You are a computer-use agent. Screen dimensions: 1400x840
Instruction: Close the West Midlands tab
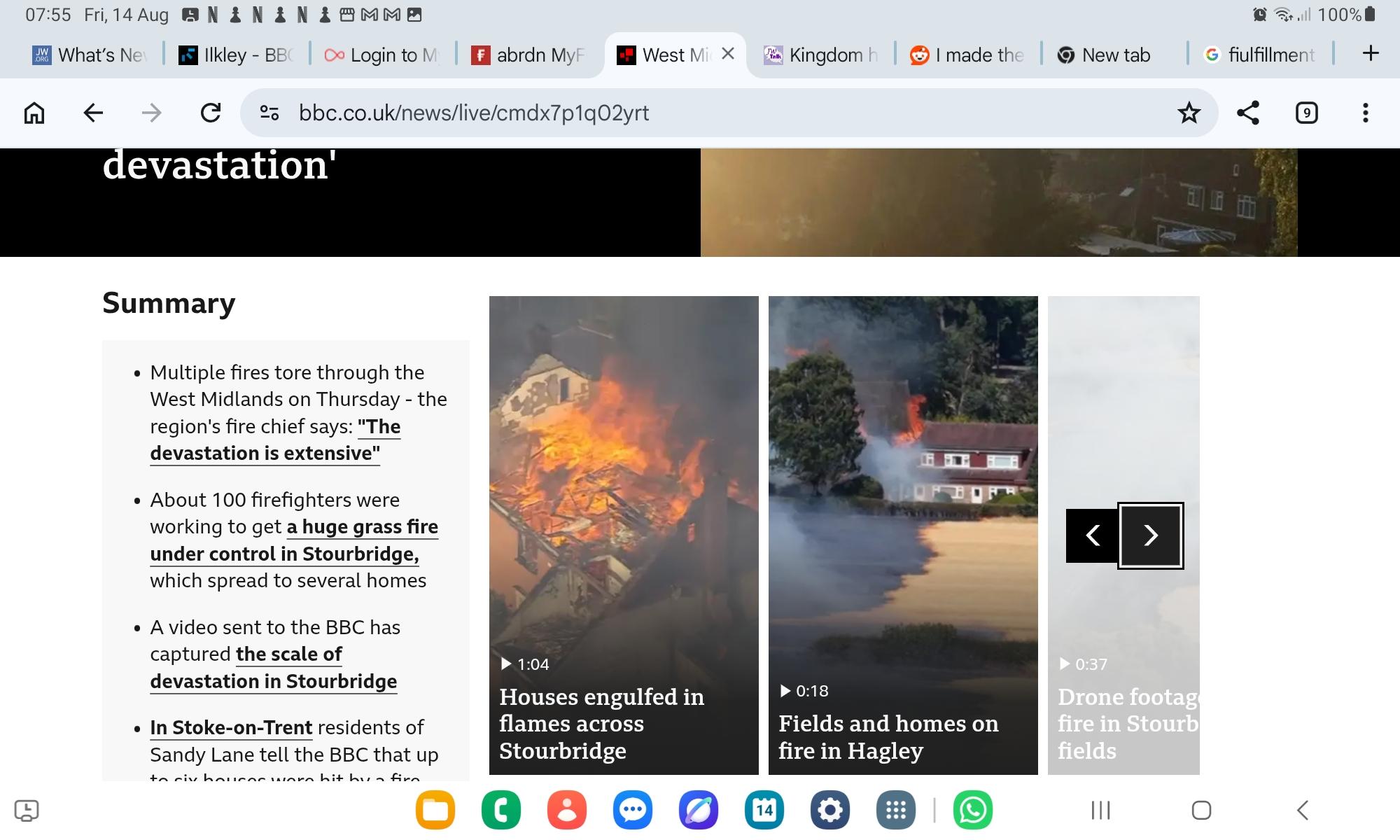tap(728, 54)
